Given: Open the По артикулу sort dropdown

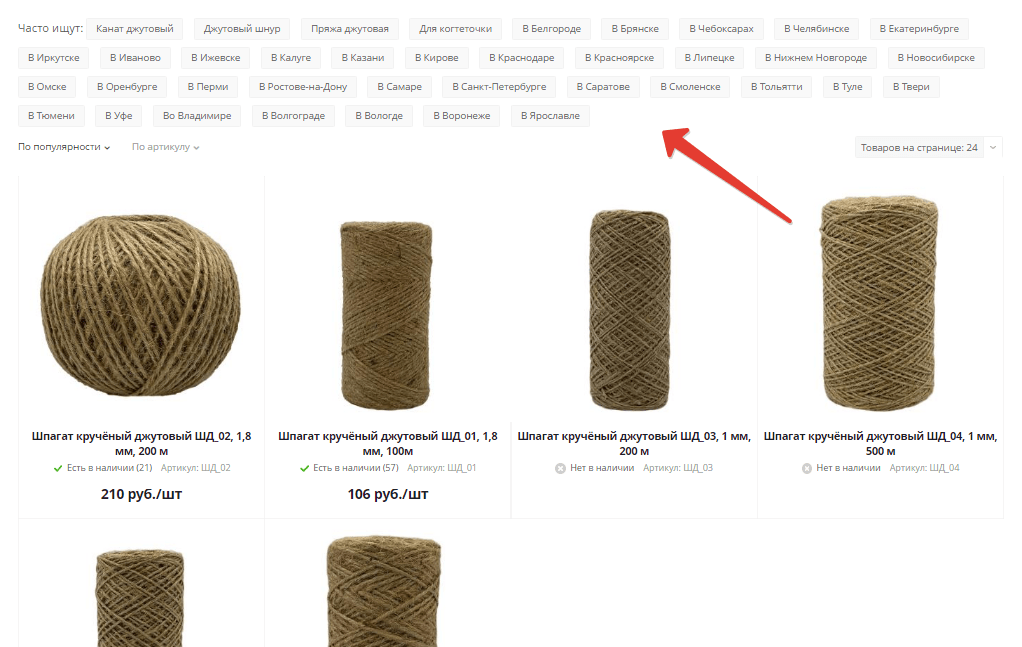Looking at the screenshot, I should pos(166,147).
